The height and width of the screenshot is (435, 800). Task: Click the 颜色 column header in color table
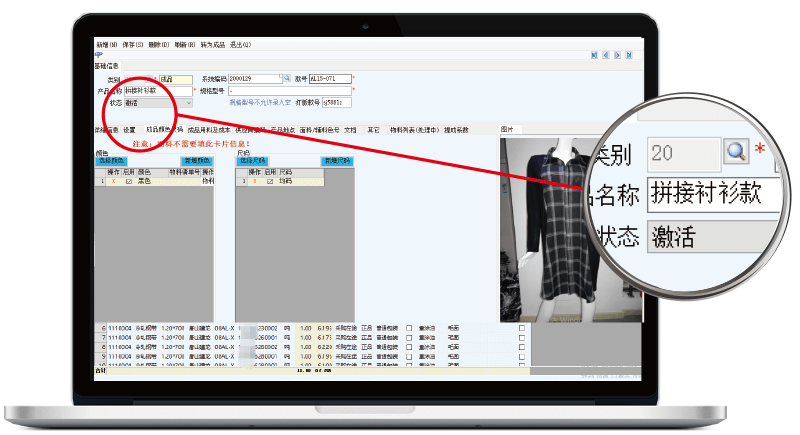152,172
